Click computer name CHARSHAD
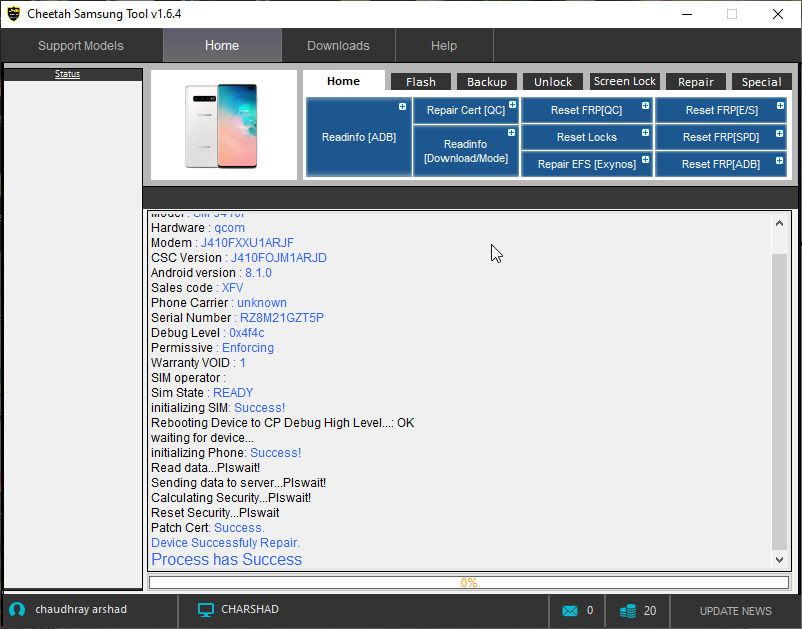Image resolution: width=802 pixels, height=629 pixels. [250, 610]
